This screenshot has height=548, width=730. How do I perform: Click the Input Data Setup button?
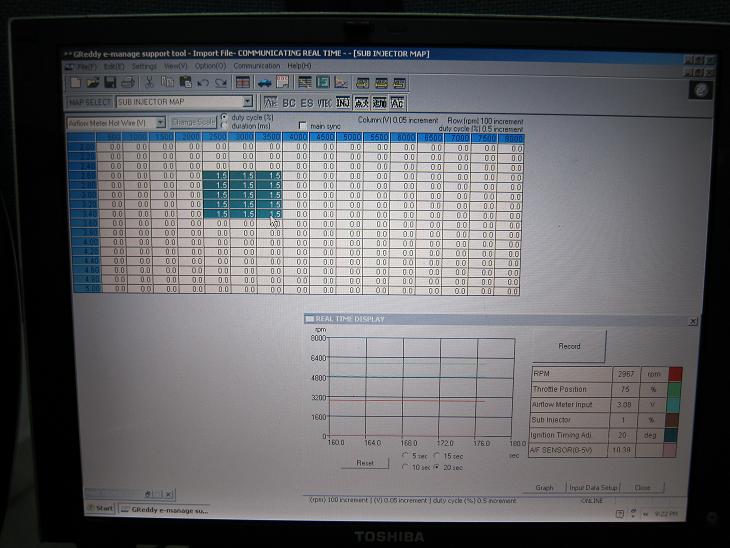[x=593, y=488]
